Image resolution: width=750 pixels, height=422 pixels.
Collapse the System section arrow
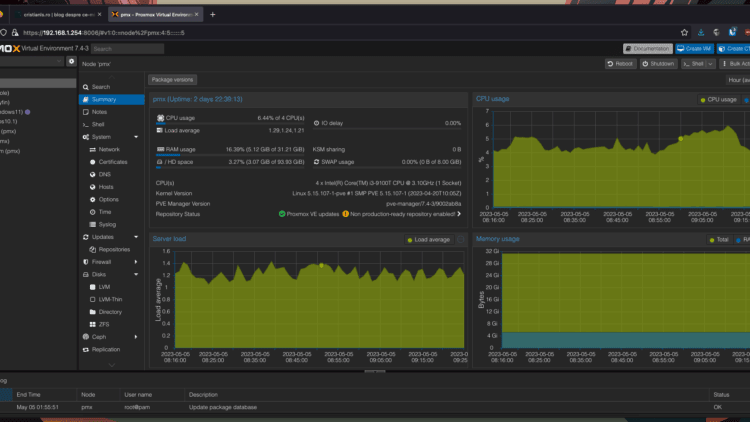(136, 137)
